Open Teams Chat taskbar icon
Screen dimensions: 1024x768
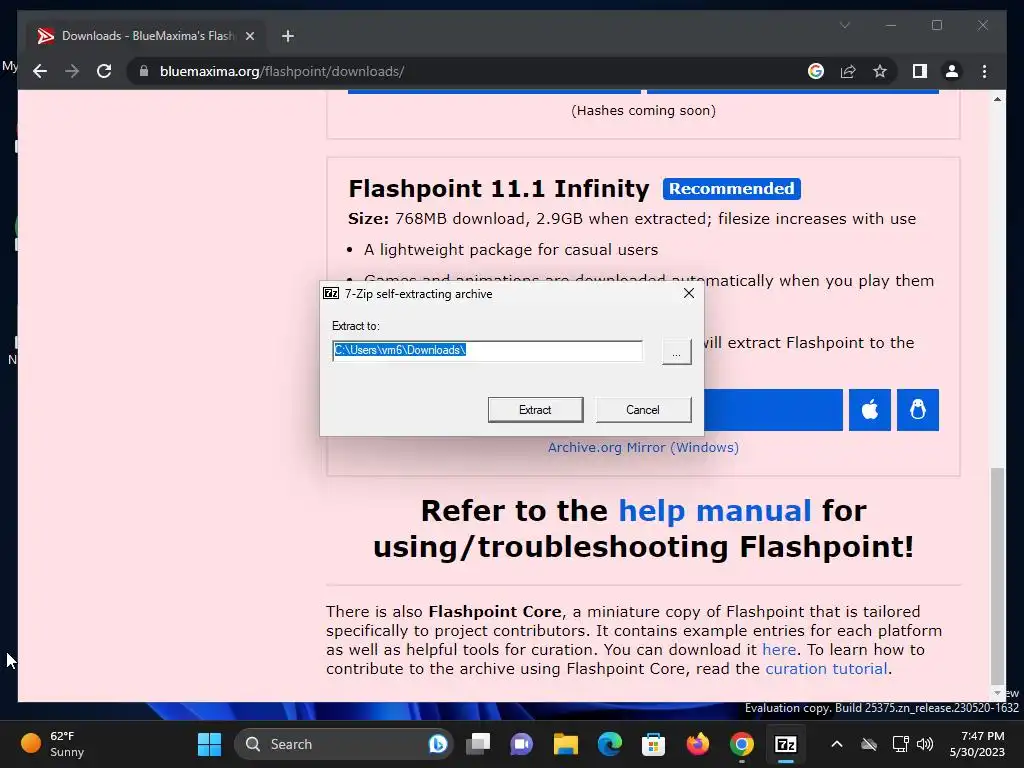(x=522, y=744)
